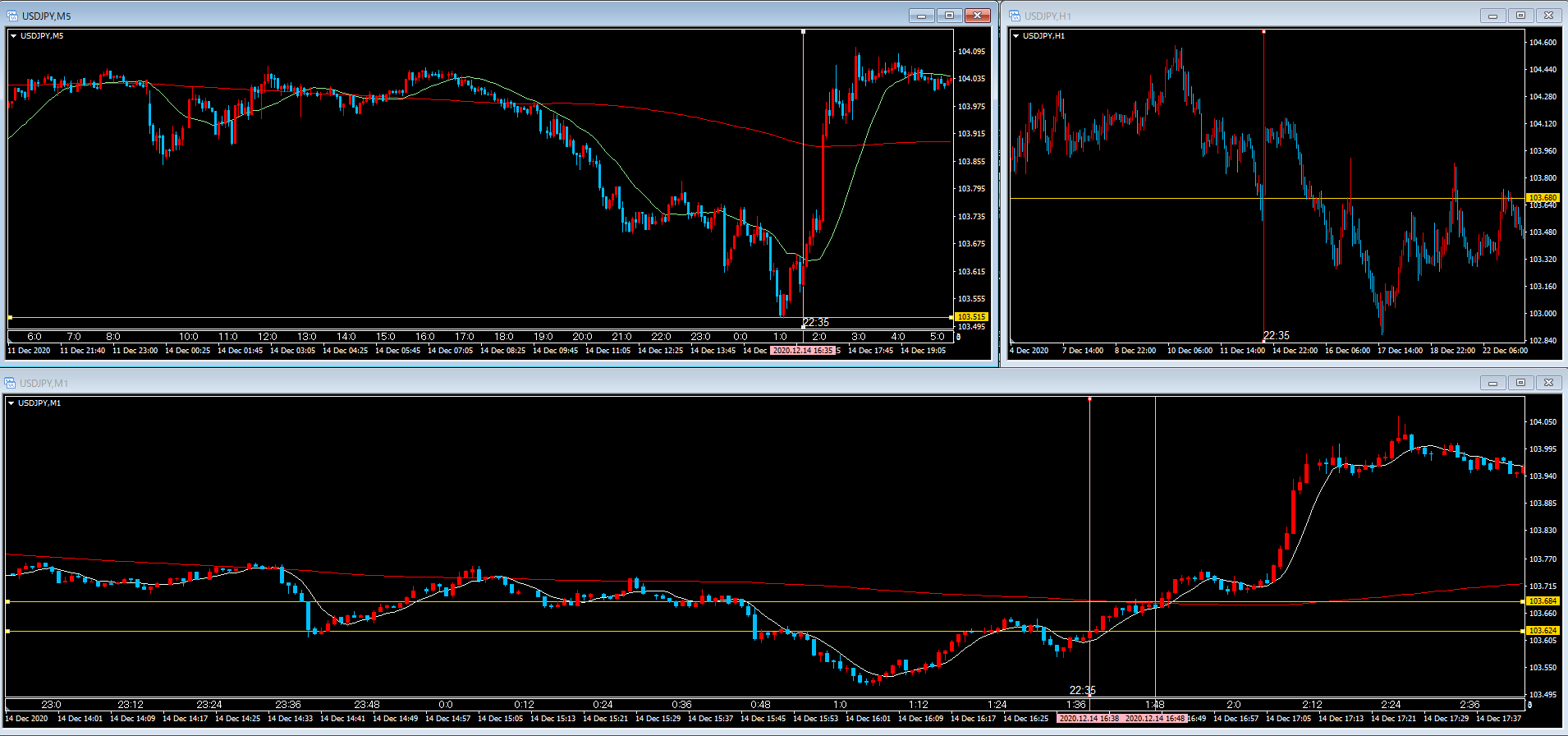Restore the USDJPY,M1 chart window
This screenshot has height=736, width=1568.
point(1520,383)
